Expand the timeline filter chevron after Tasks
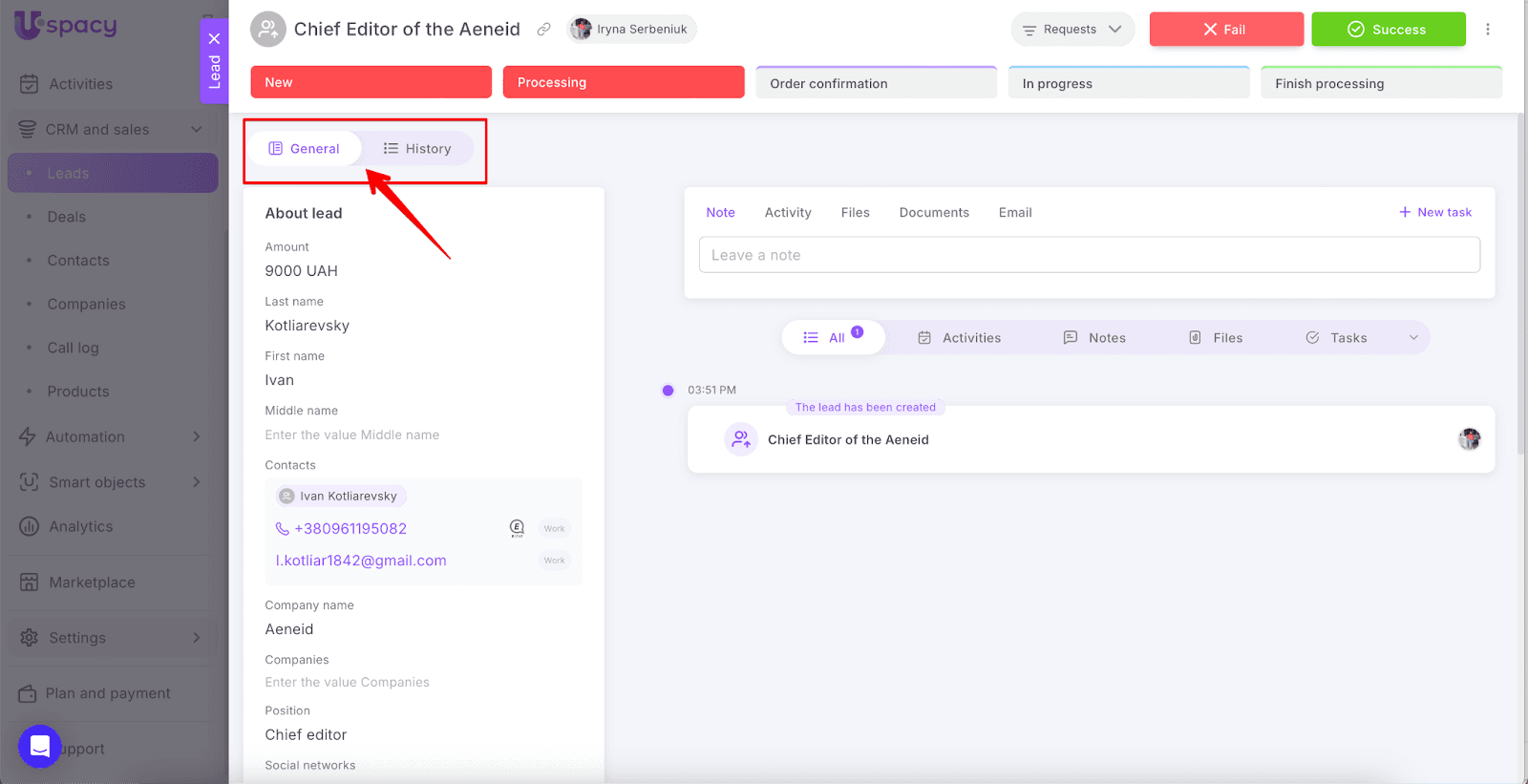This screenshot has width=1528, height=784. point(1413,338)
